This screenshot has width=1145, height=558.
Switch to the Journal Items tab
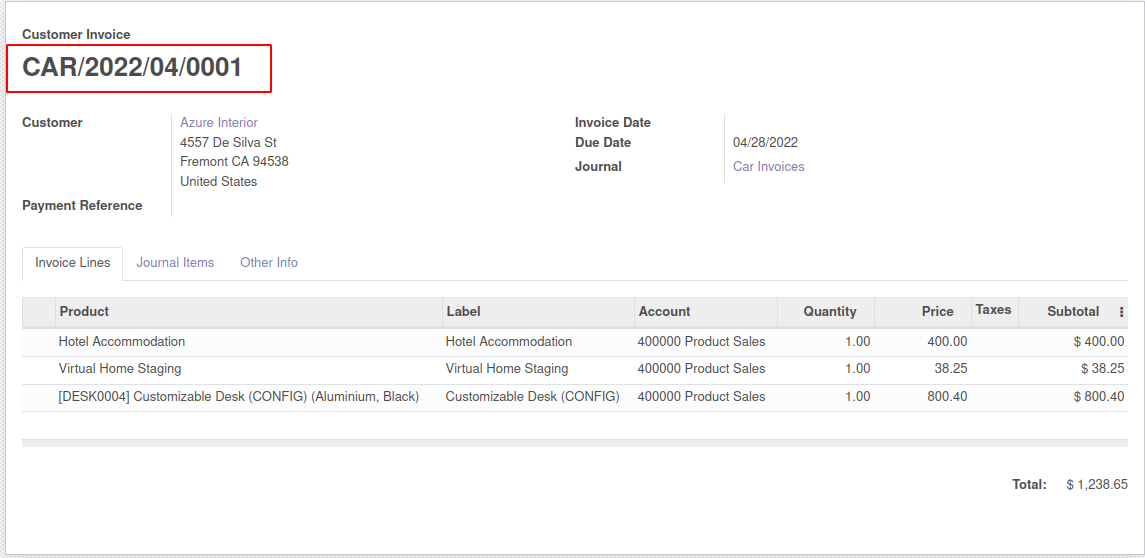click(175, 263)
